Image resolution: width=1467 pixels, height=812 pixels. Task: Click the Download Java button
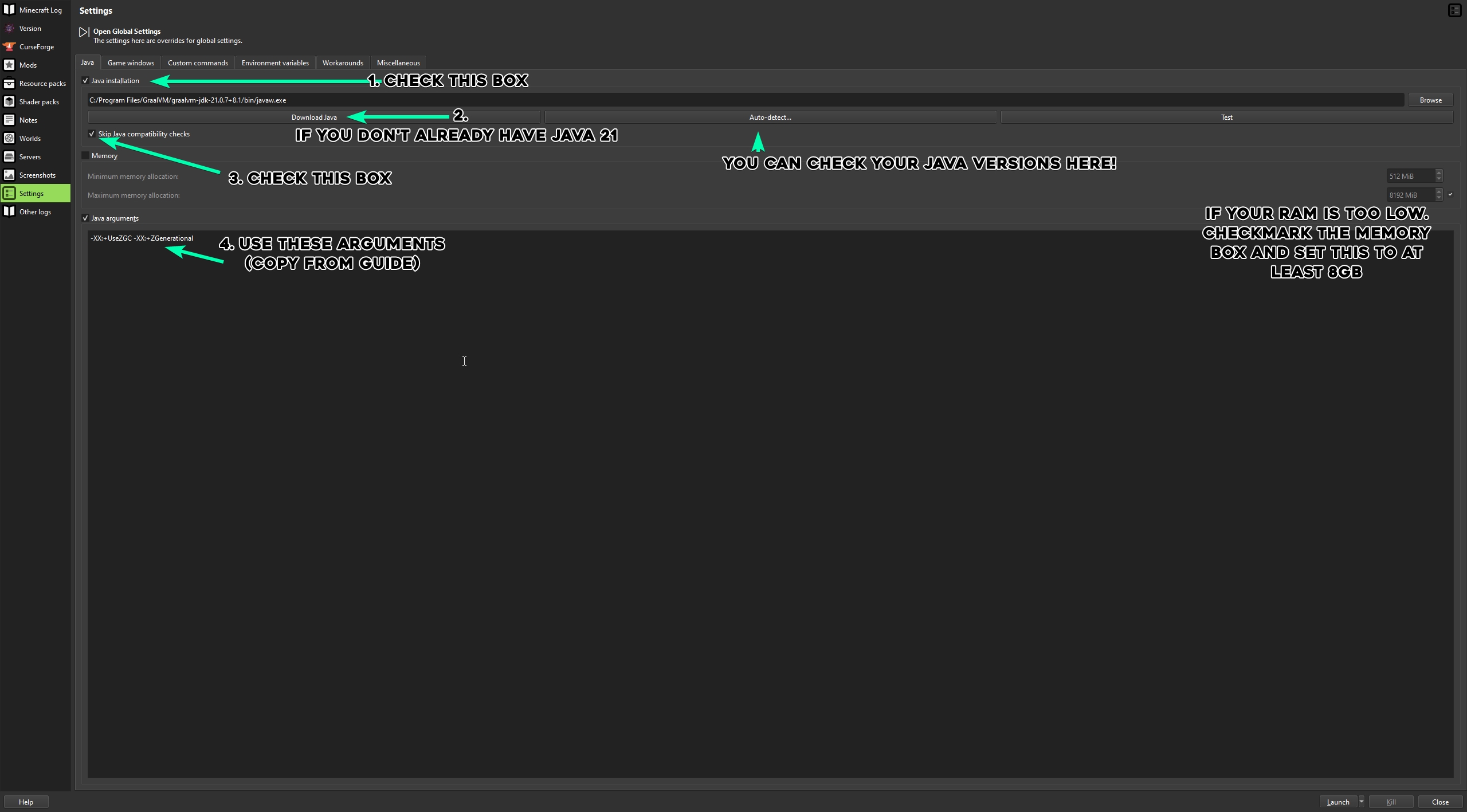point(315,117)
